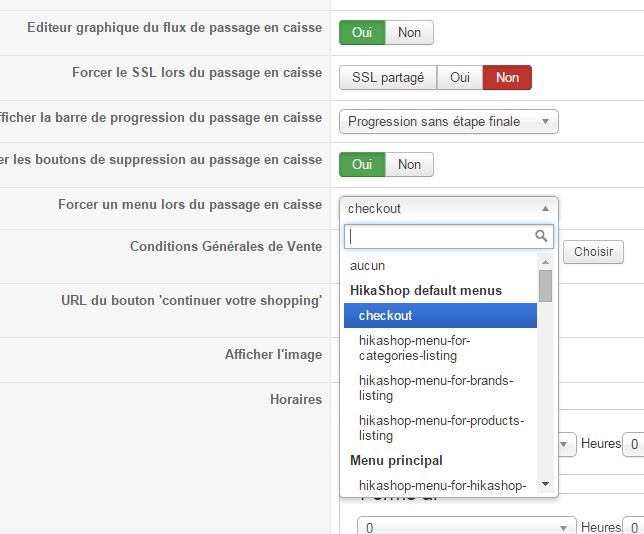Set graphical checkout flow editor to Oui
The image size is (644, 534).
click(x=362, y=32)
